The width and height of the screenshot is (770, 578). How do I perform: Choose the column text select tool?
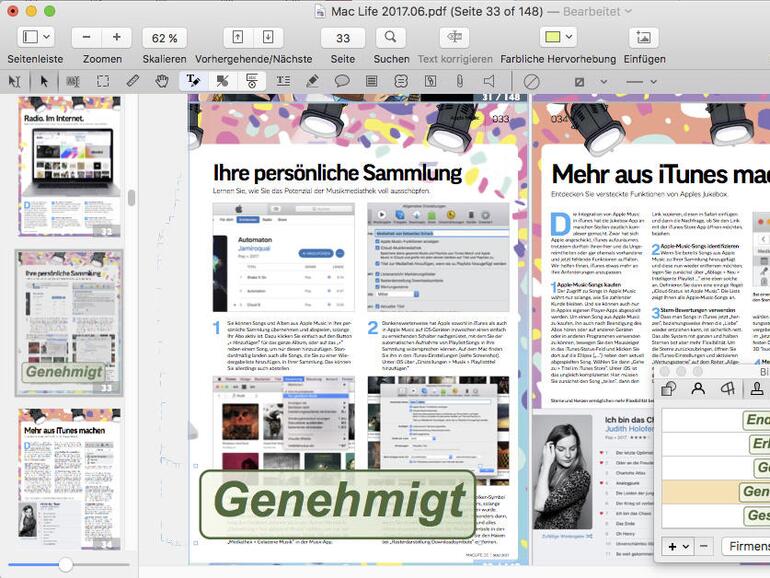73,81
